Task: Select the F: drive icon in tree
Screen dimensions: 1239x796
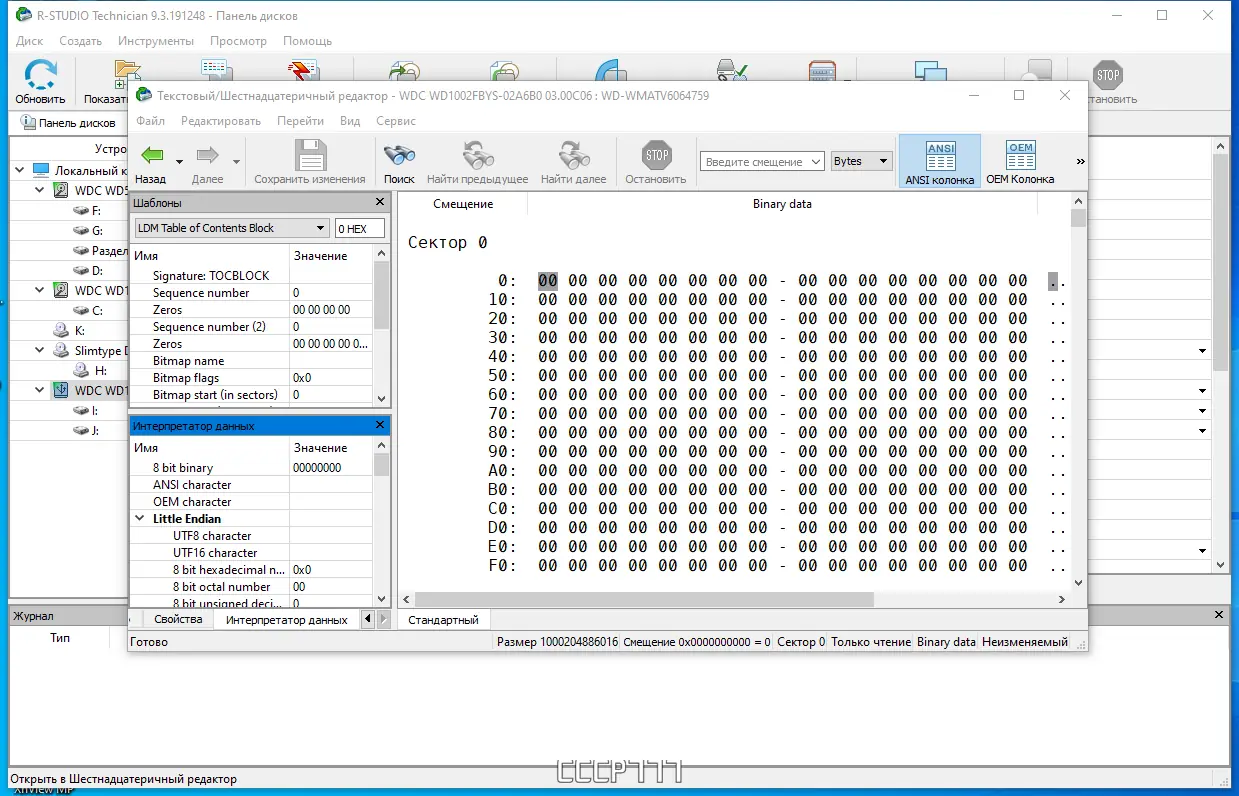Action: 82,210
